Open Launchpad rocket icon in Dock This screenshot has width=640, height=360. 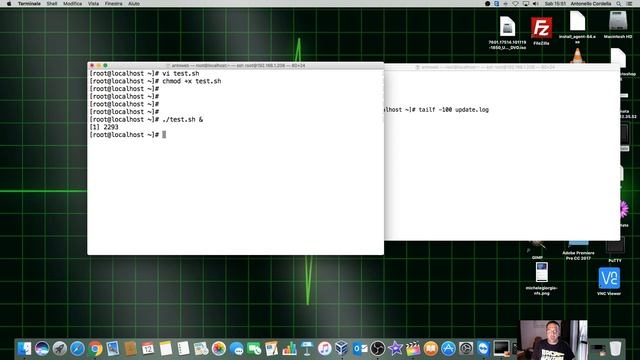click(60, 349)
